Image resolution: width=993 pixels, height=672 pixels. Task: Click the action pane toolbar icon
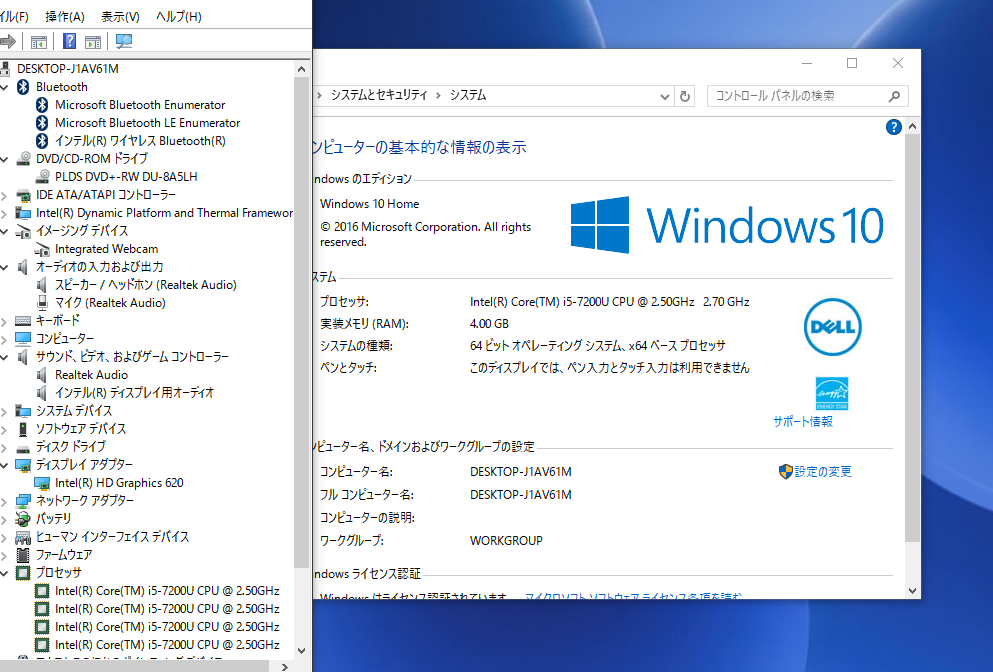tap(93, 42)
